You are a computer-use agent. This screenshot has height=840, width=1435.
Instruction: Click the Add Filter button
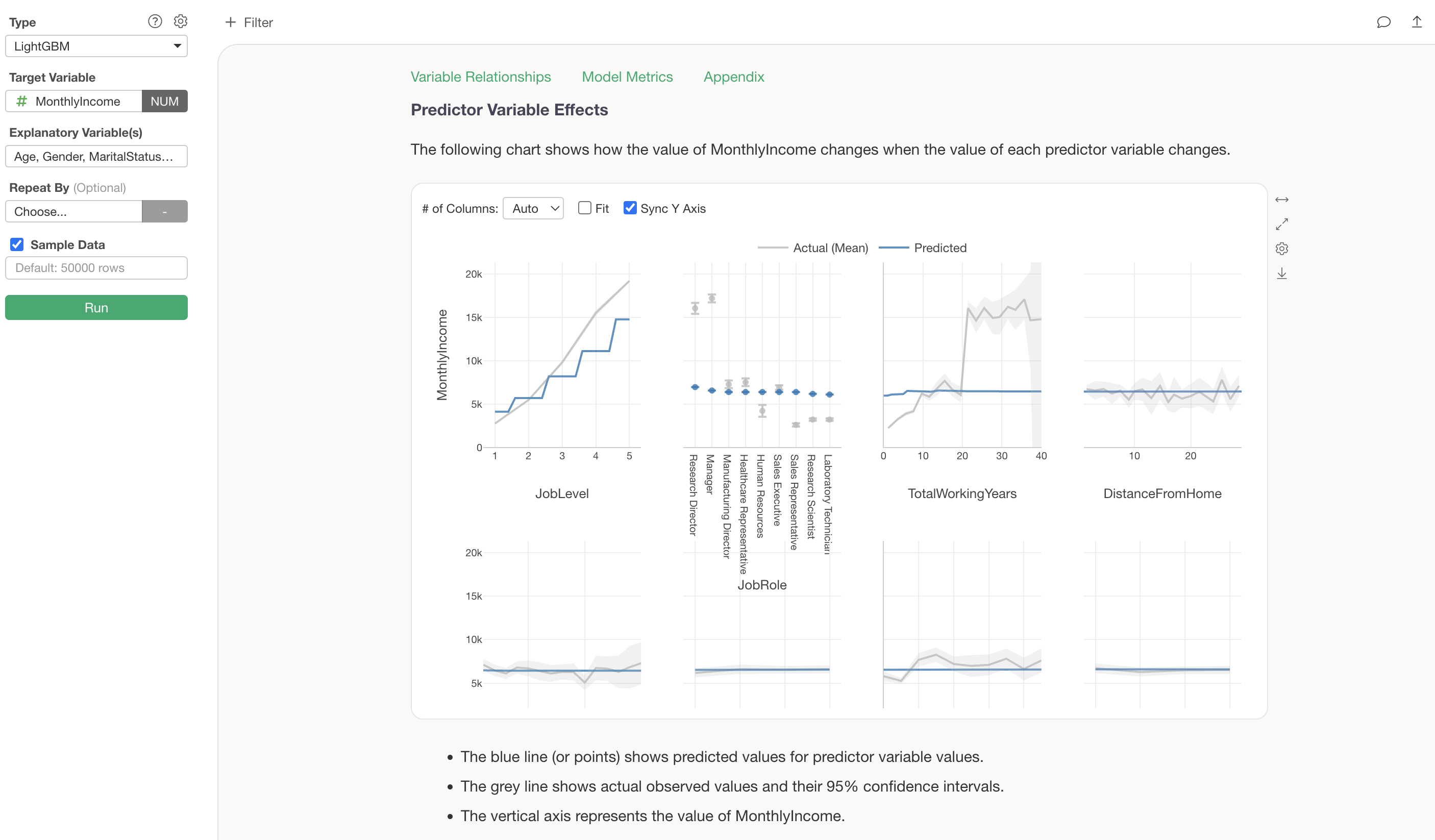tap(250, 22)
